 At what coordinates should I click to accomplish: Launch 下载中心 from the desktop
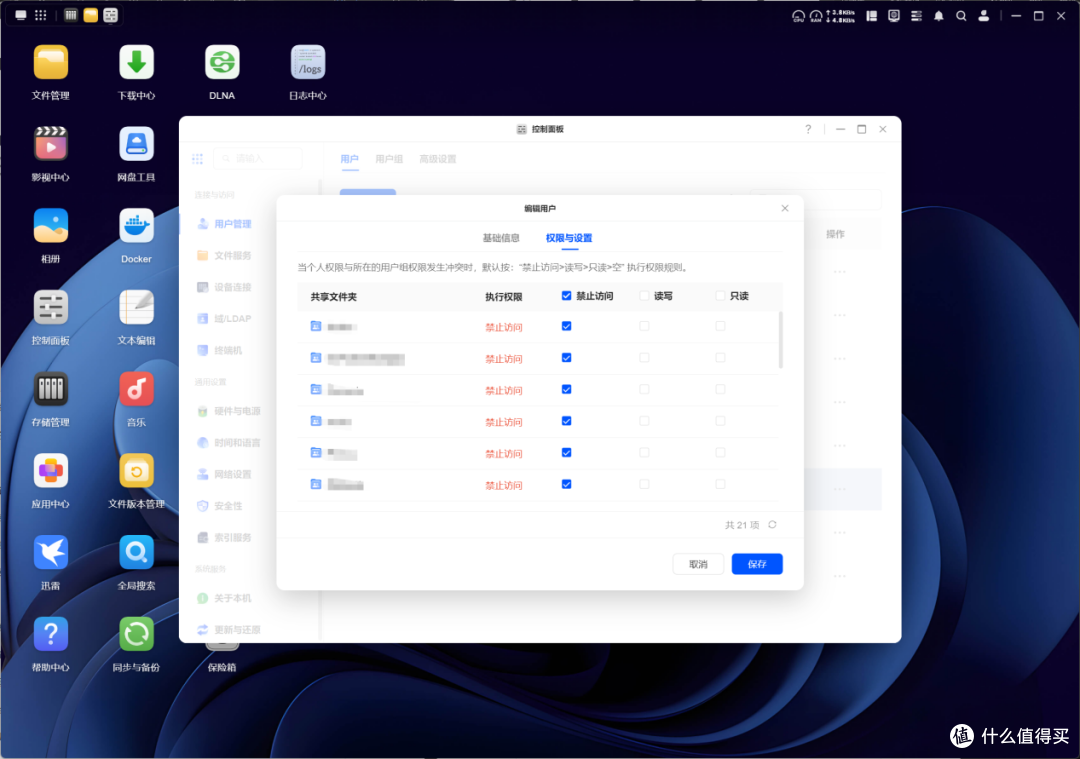pos(136,63)
